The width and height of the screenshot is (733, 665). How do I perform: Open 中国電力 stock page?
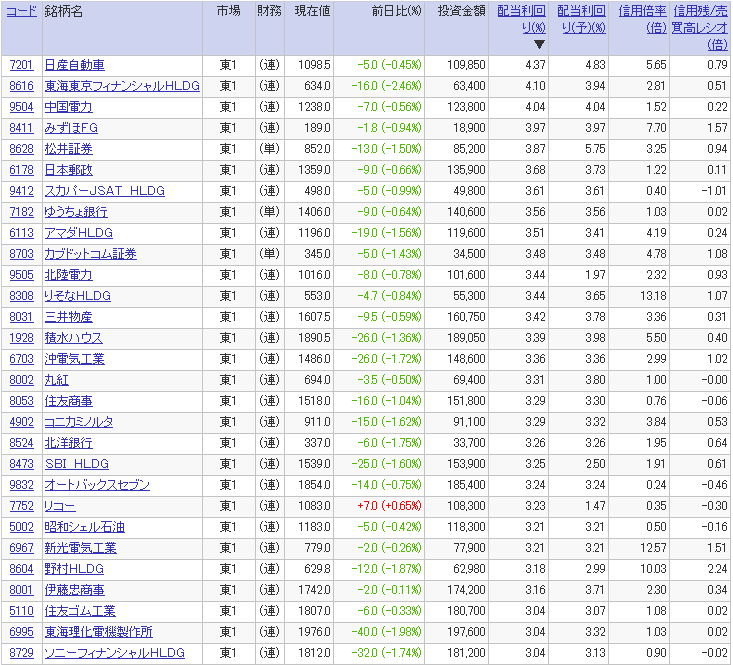68,107
